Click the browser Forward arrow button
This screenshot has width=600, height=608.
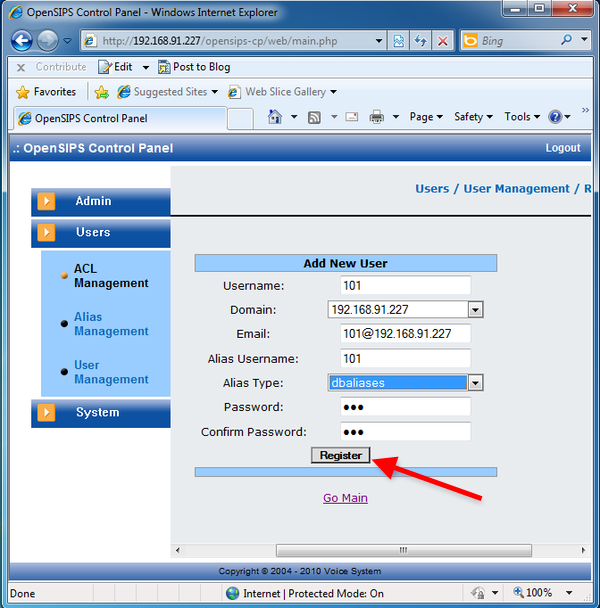[x=47, y=40]
